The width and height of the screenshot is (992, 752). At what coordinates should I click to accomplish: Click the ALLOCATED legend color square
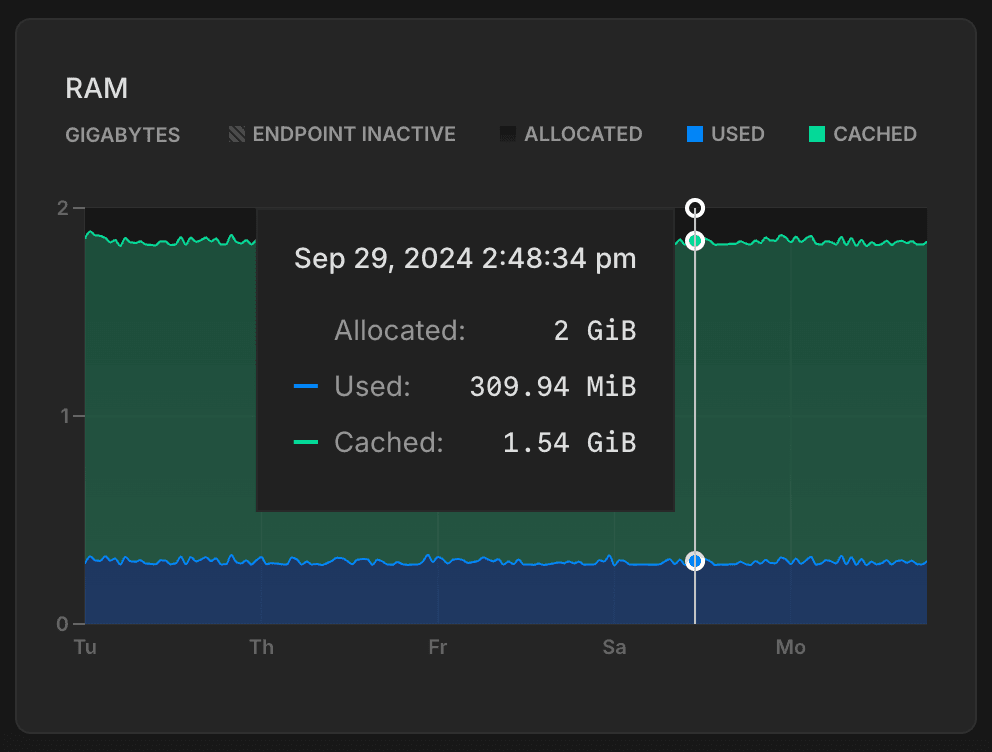click(508, 133)
